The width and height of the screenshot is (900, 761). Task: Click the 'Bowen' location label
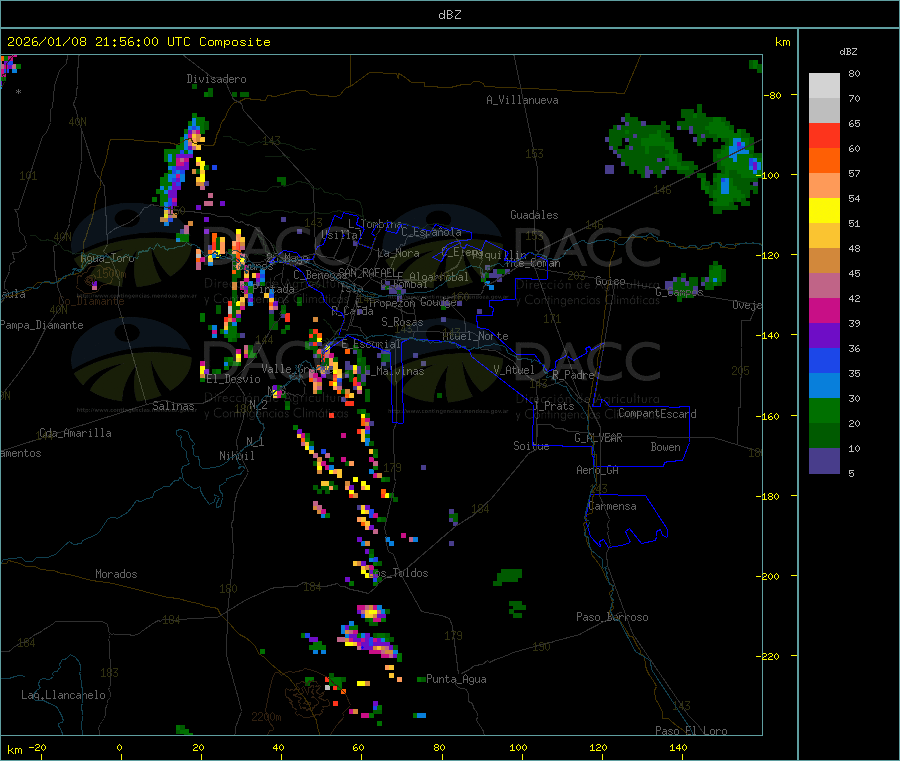point(665,447)
